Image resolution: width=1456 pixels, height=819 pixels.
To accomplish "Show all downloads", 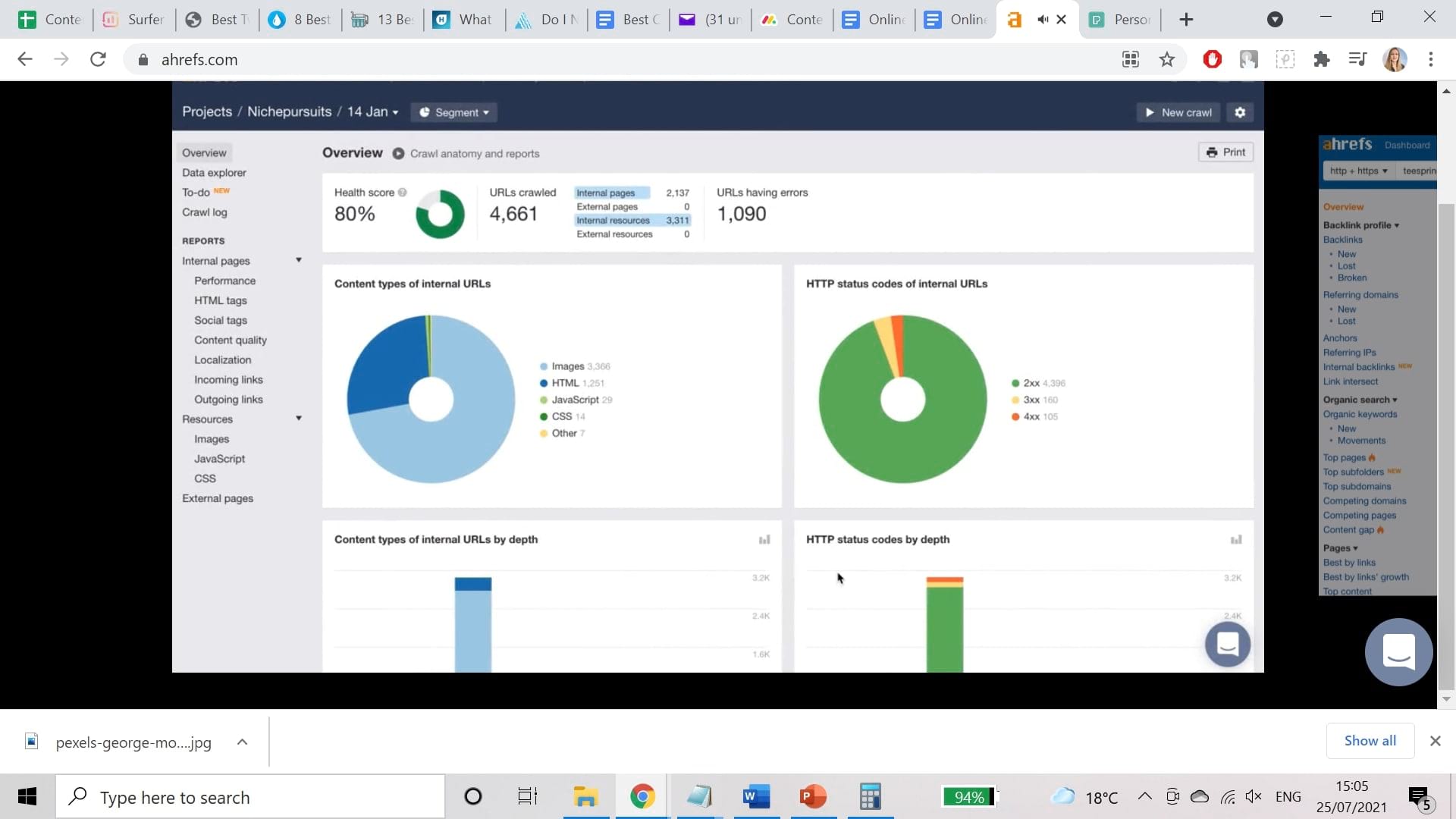I will (1370, 741).
